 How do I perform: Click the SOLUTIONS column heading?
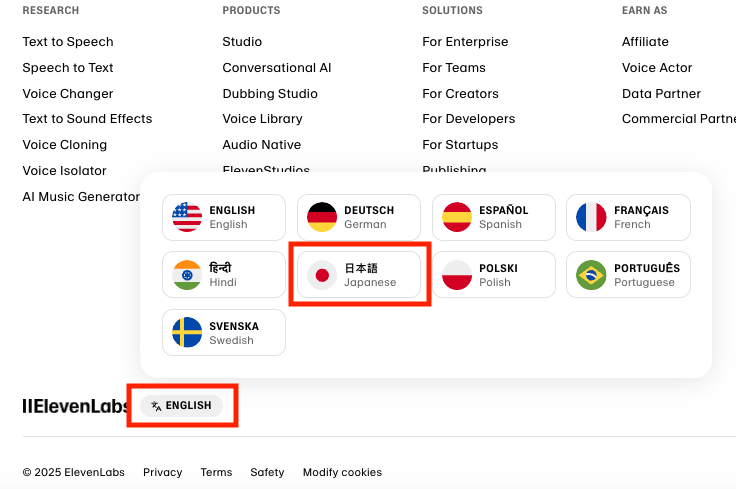coord(452,10)
